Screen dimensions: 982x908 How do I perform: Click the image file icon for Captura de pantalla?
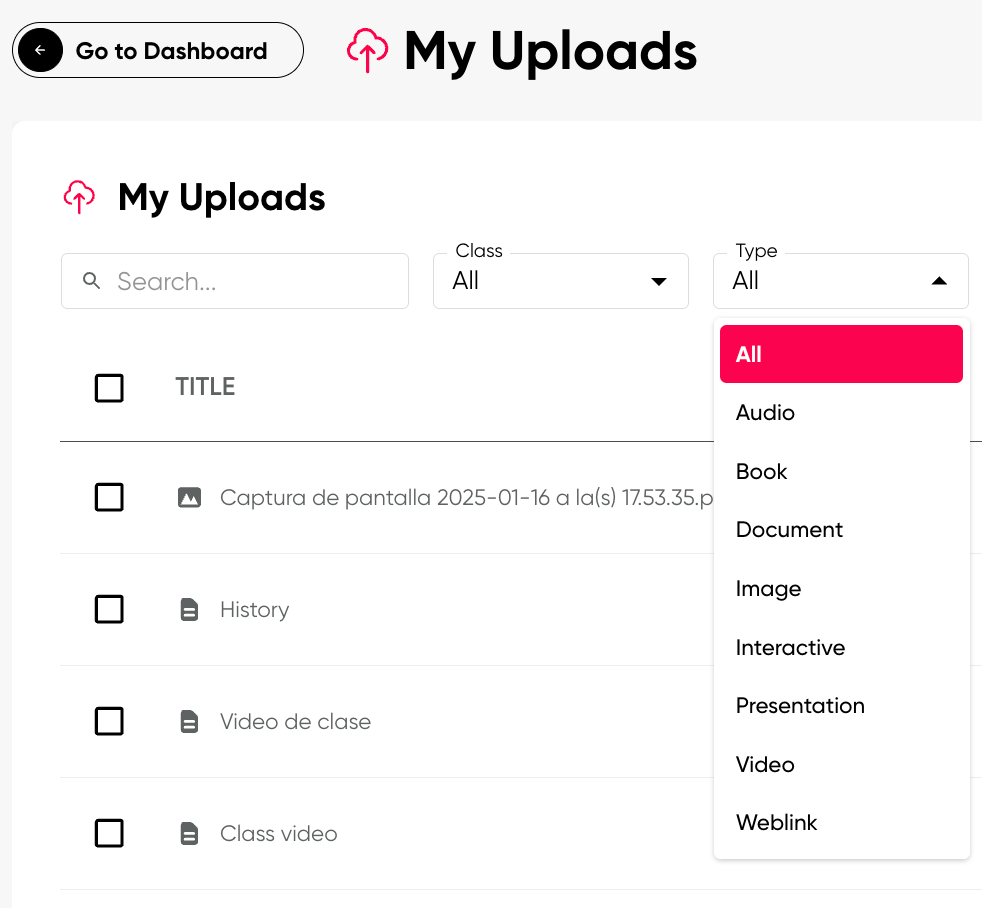[x=189, y=498]
